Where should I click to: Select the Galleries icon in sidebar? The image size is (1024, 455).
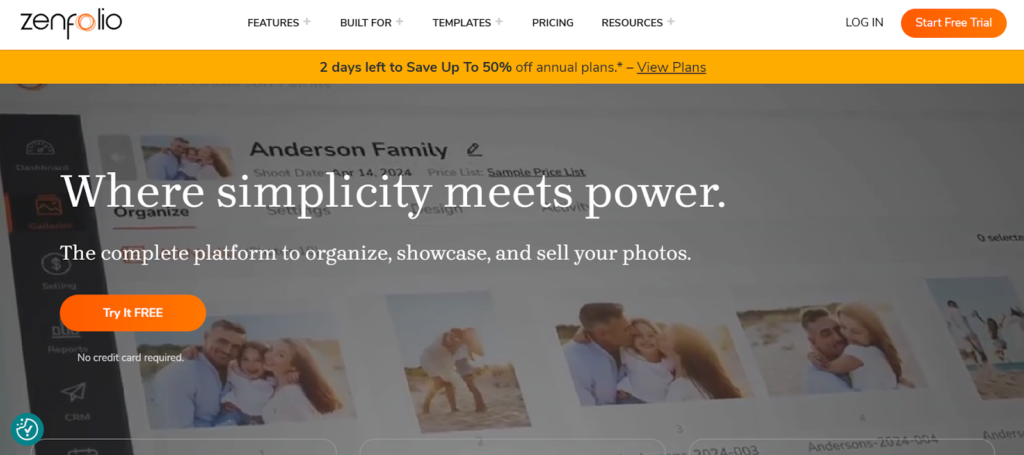[x=48, y=205]
